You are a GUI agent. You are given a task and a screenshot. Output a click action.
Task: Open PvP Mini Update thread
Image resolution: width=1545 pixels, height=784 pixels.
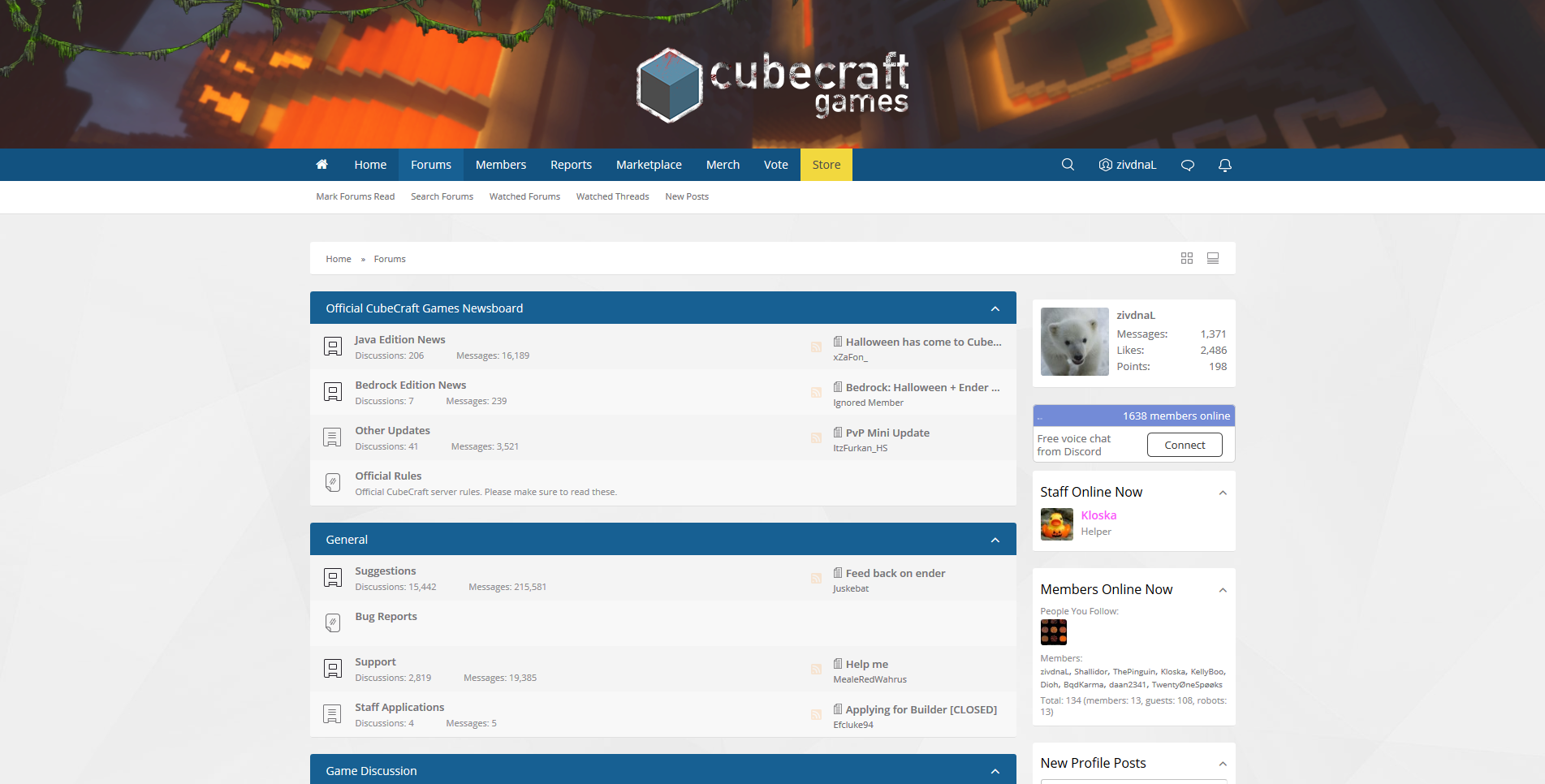pyautogui.click(x=887, y=433)
